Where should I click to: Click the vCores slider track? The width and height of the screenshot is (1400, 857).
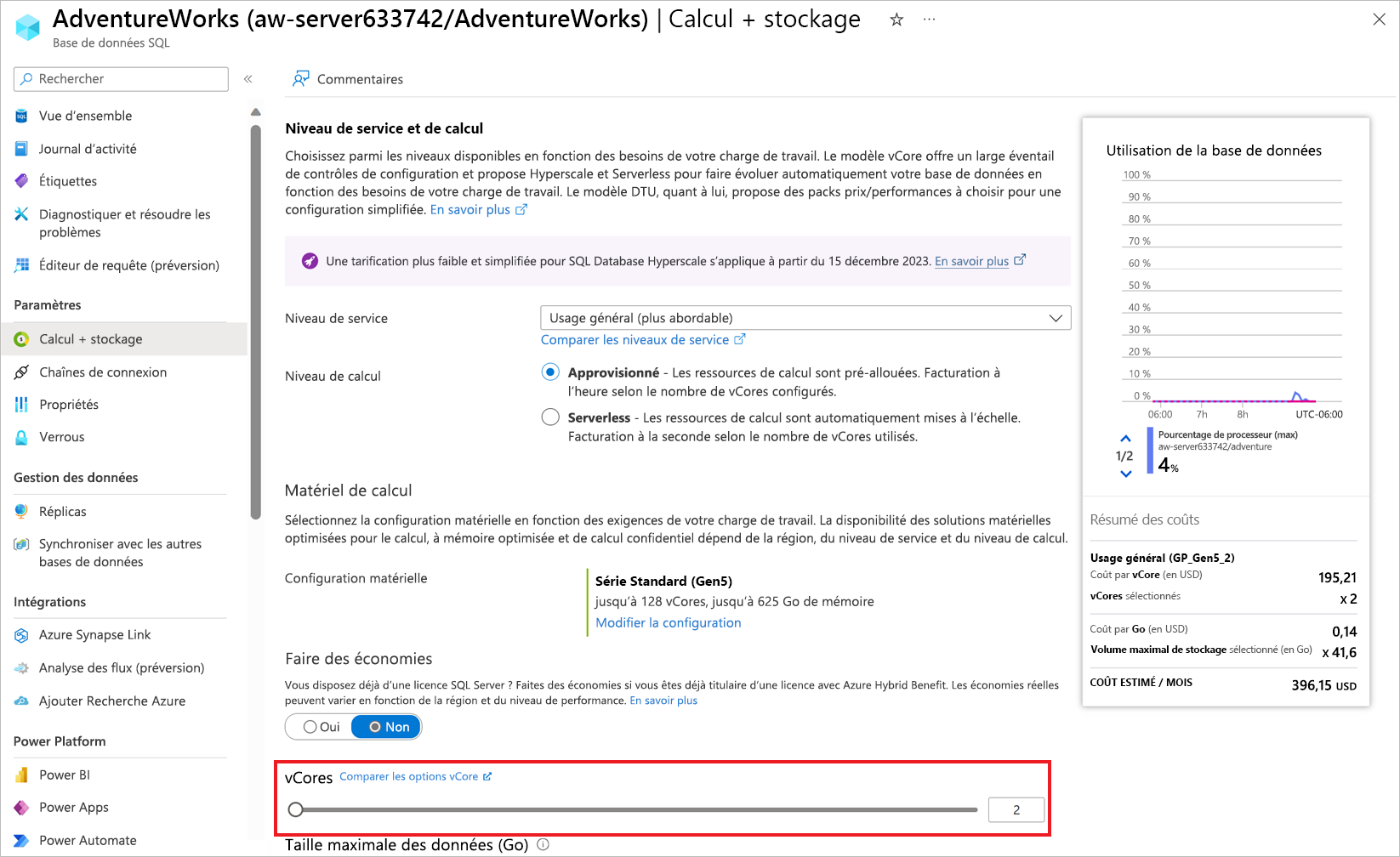637,810
